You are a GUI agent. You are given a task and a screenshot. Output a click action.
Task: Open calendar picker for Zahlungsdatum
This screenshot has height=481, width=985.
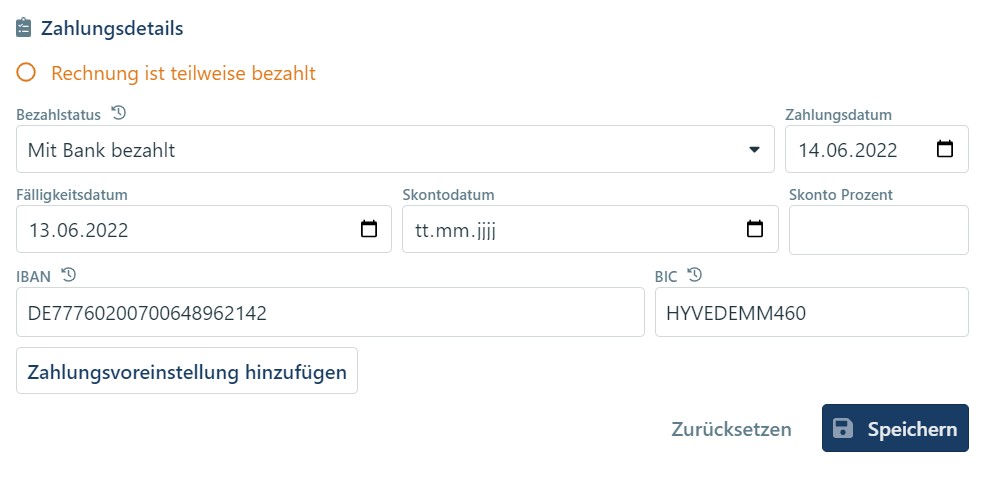coord(944,150)
